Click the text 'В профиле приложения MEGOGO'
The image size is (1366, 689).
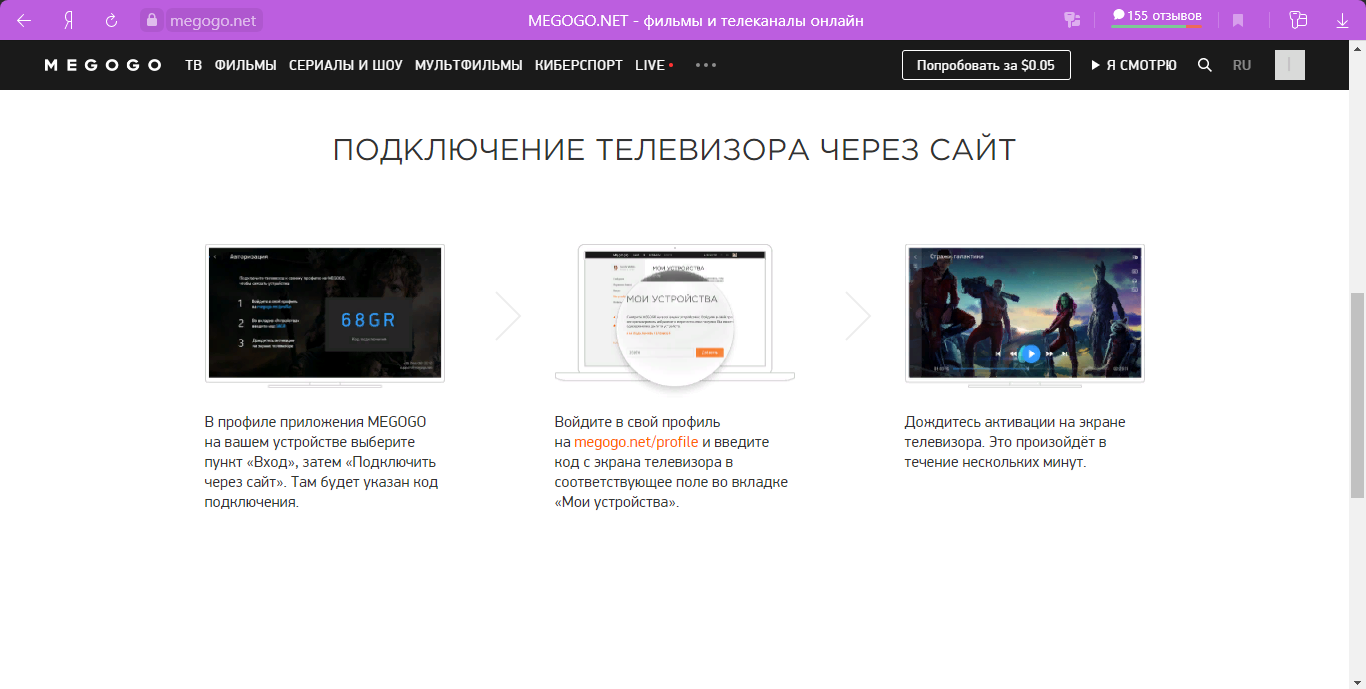(x=315, y=422)
